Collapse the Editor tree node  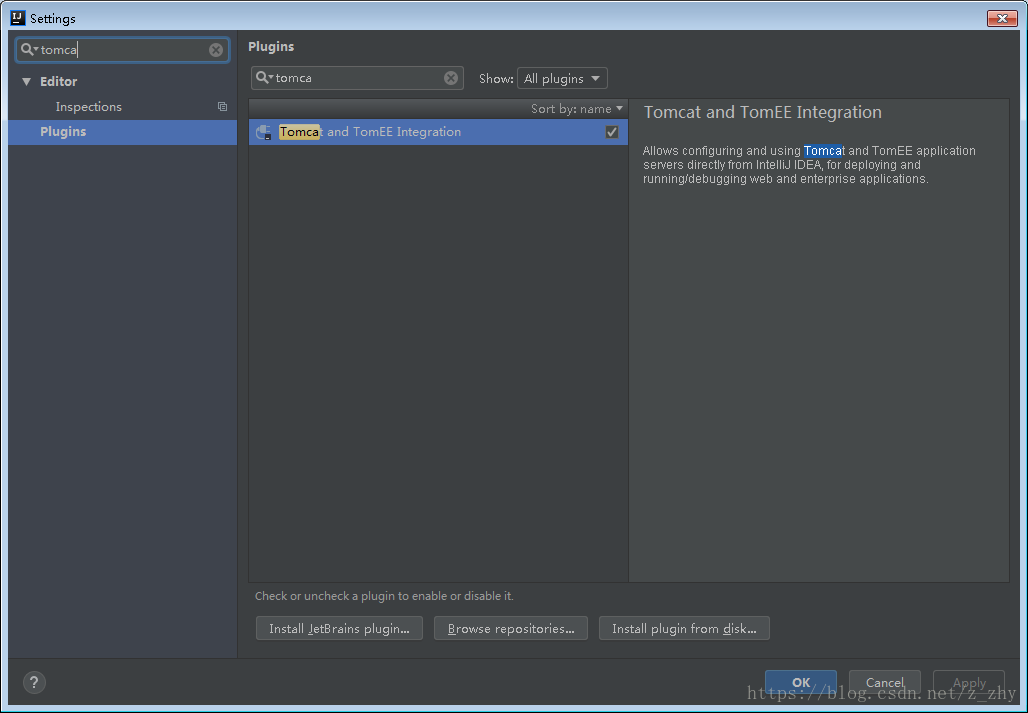(x=26, y=82)
